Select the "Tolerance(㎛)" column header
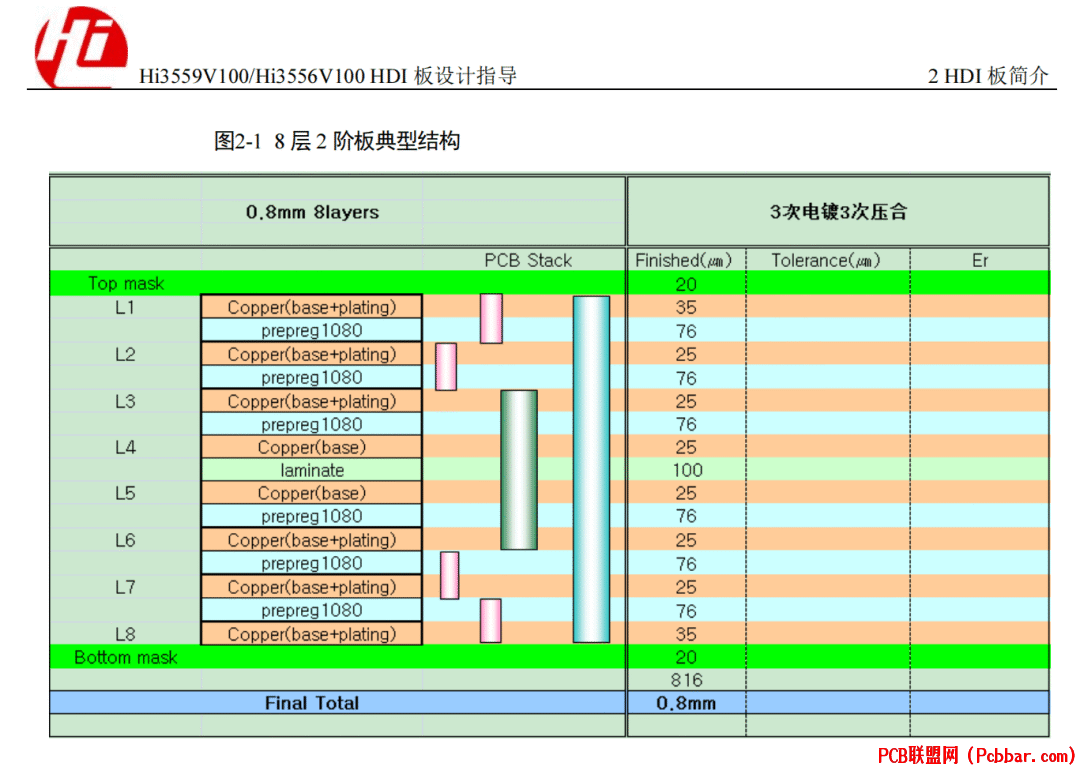The width and height of the screenshot is (1080, 770). coord(826,260)
